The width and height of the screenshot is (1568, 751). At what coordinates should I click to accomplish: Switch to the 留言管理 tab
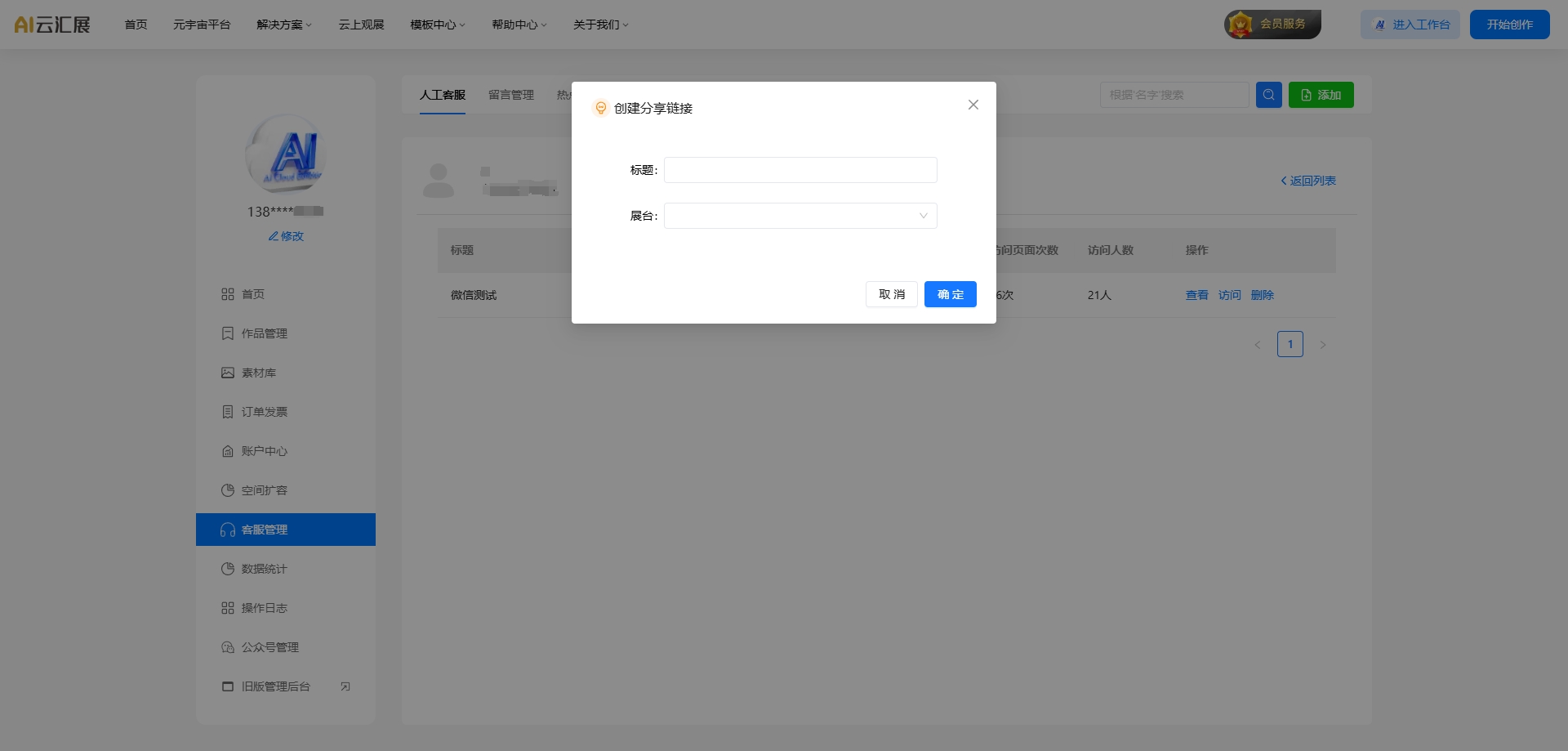coord(510,94)
